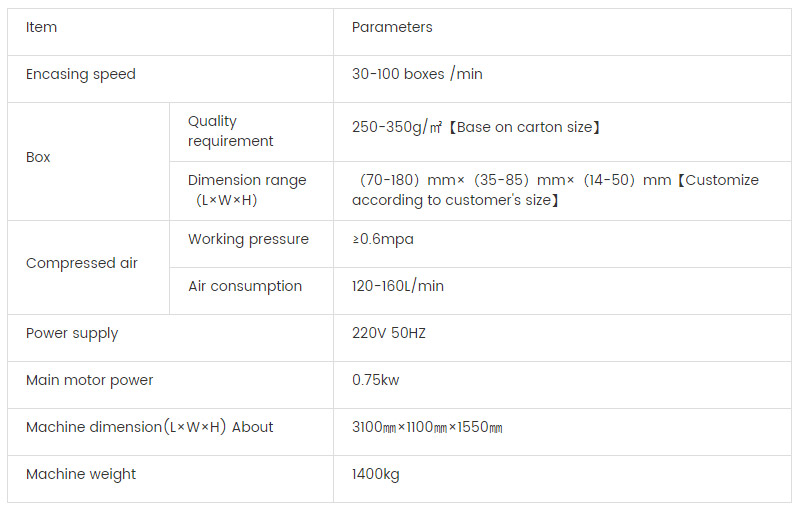Click the "0.75kw" value cell
The height and width of the screenshot is (512, 802).
point(376,381)
